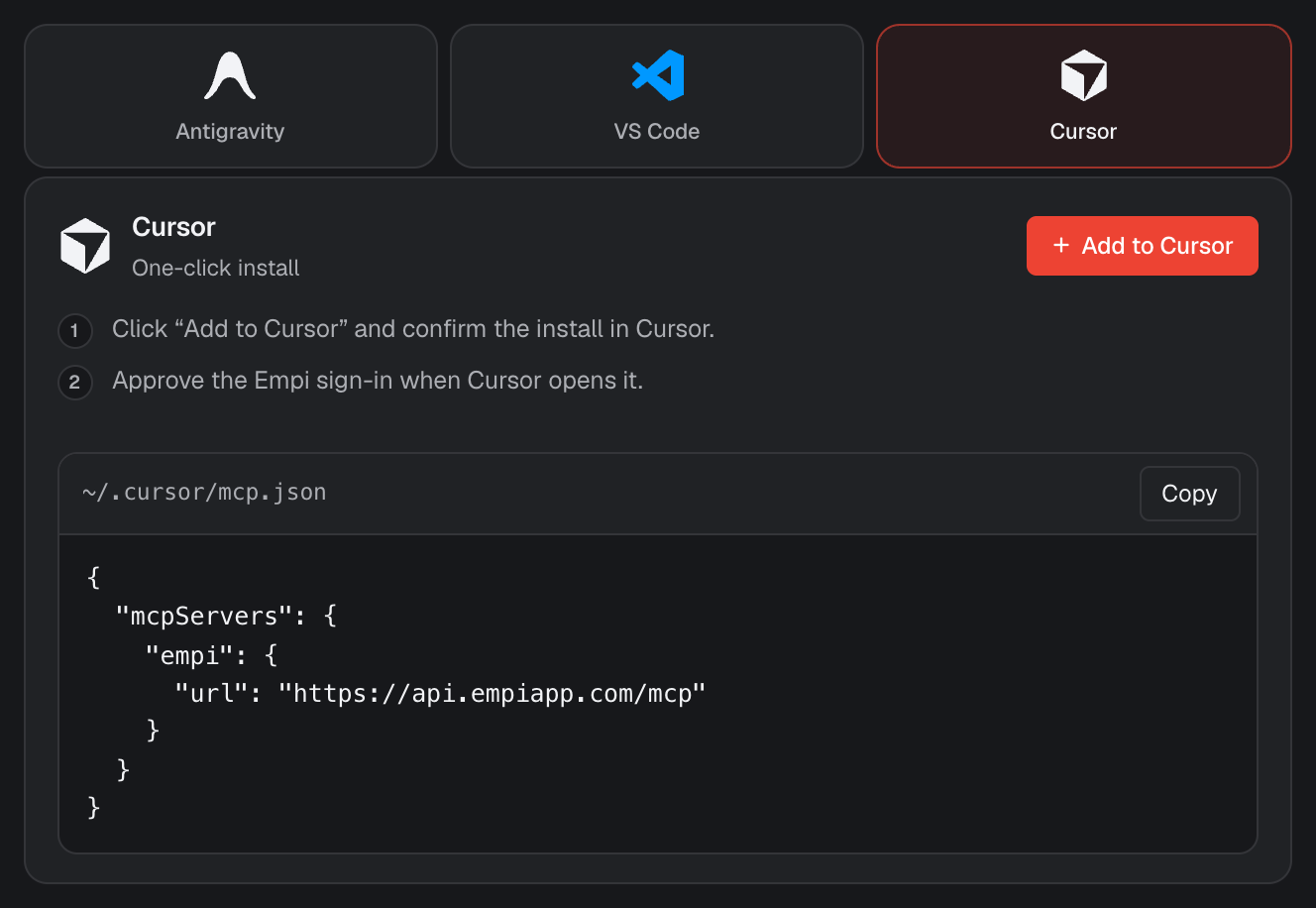
Task: Copy the mcp.json configuration
Action: 1189,494
